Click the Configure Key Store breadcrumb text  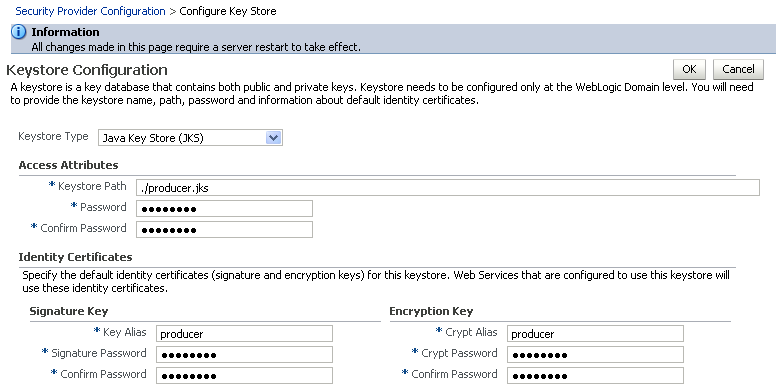[x=227, y=11]
